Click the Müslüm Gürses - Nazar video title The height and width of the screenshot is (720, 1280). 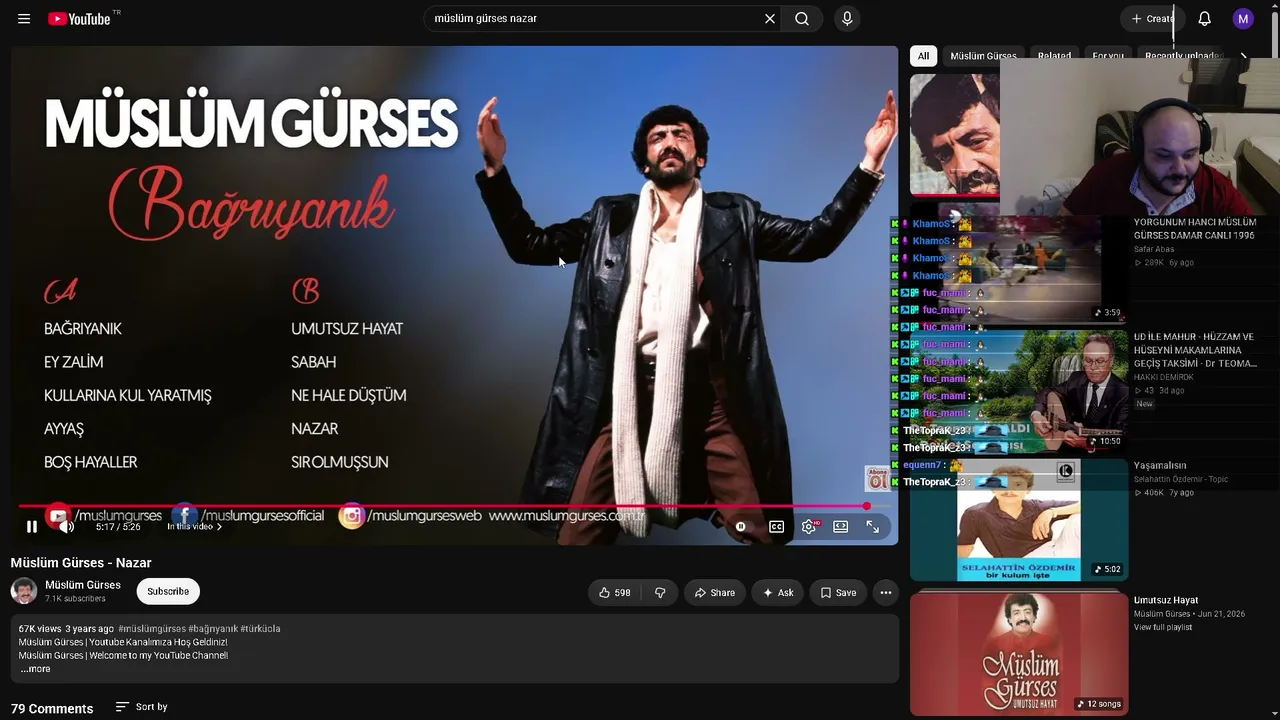click(x=81, y=563)
